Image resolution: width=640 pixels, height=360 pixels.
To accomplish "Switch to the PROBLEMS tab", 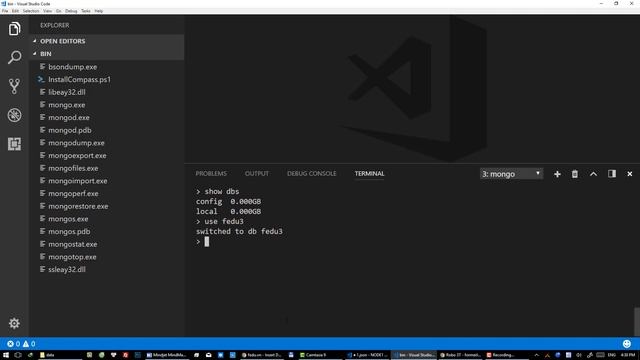I will coord(211,174).
